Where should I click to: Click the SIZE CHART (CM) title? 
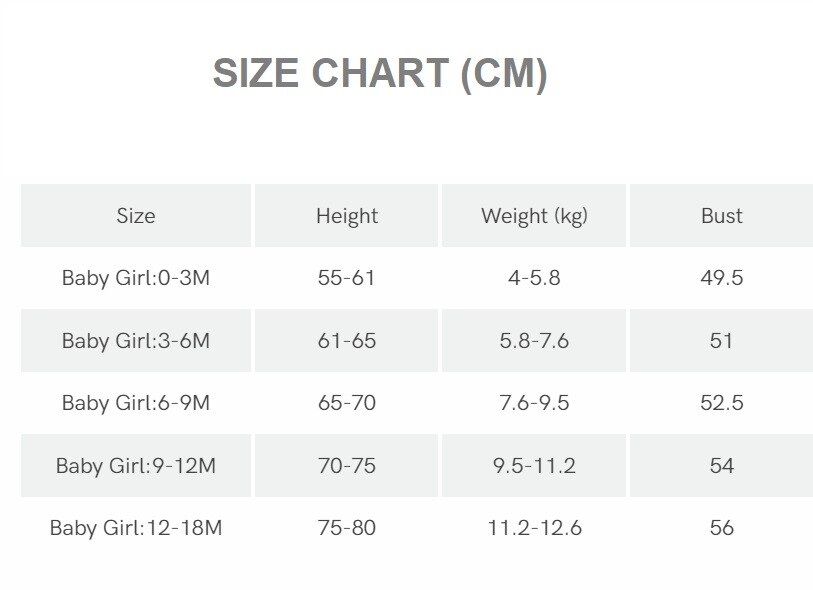click(380, 74)
